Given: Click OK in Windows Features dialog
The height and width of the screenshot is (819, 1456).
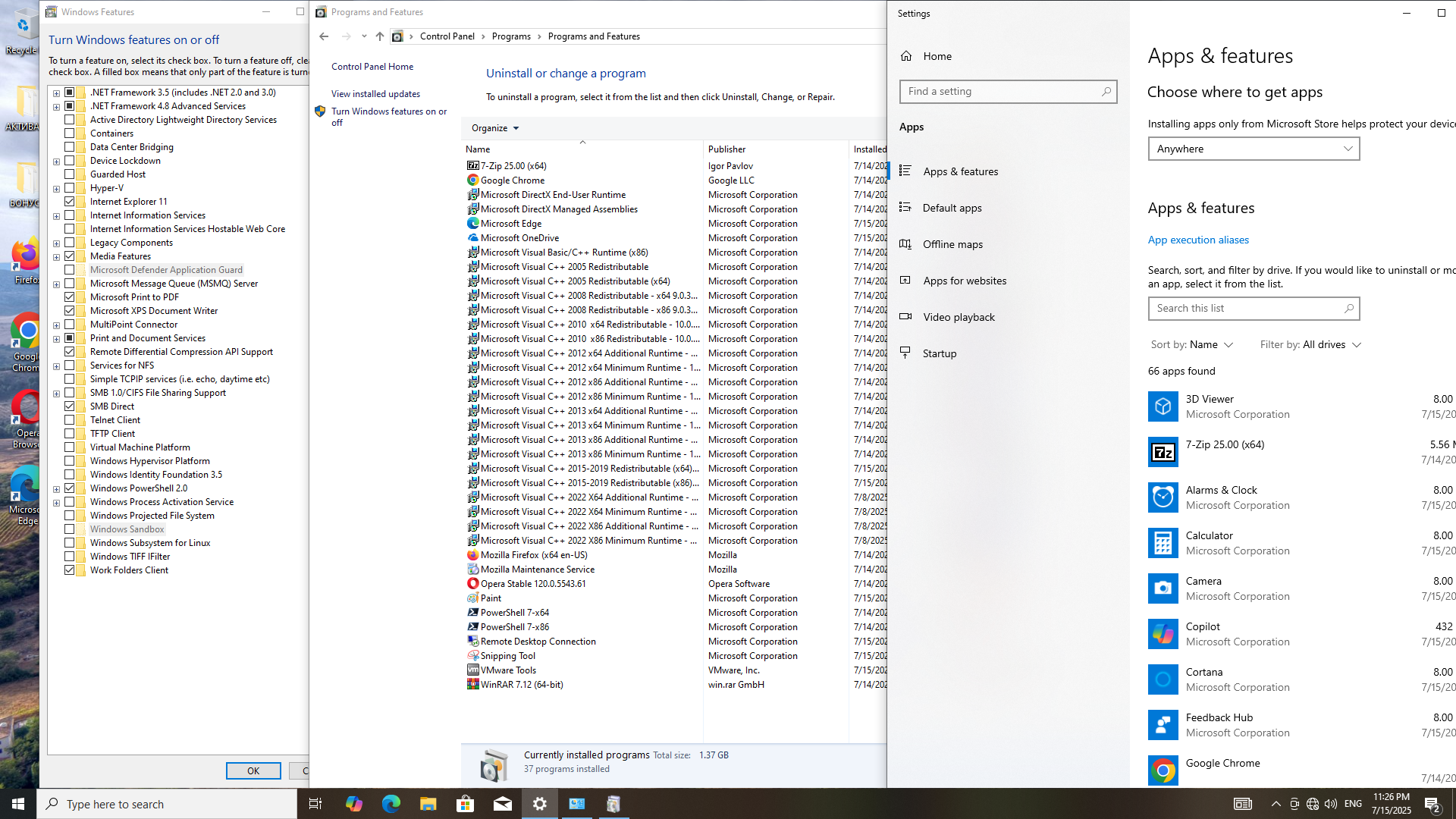Looking at the screenshot, I should coord(253,770).
